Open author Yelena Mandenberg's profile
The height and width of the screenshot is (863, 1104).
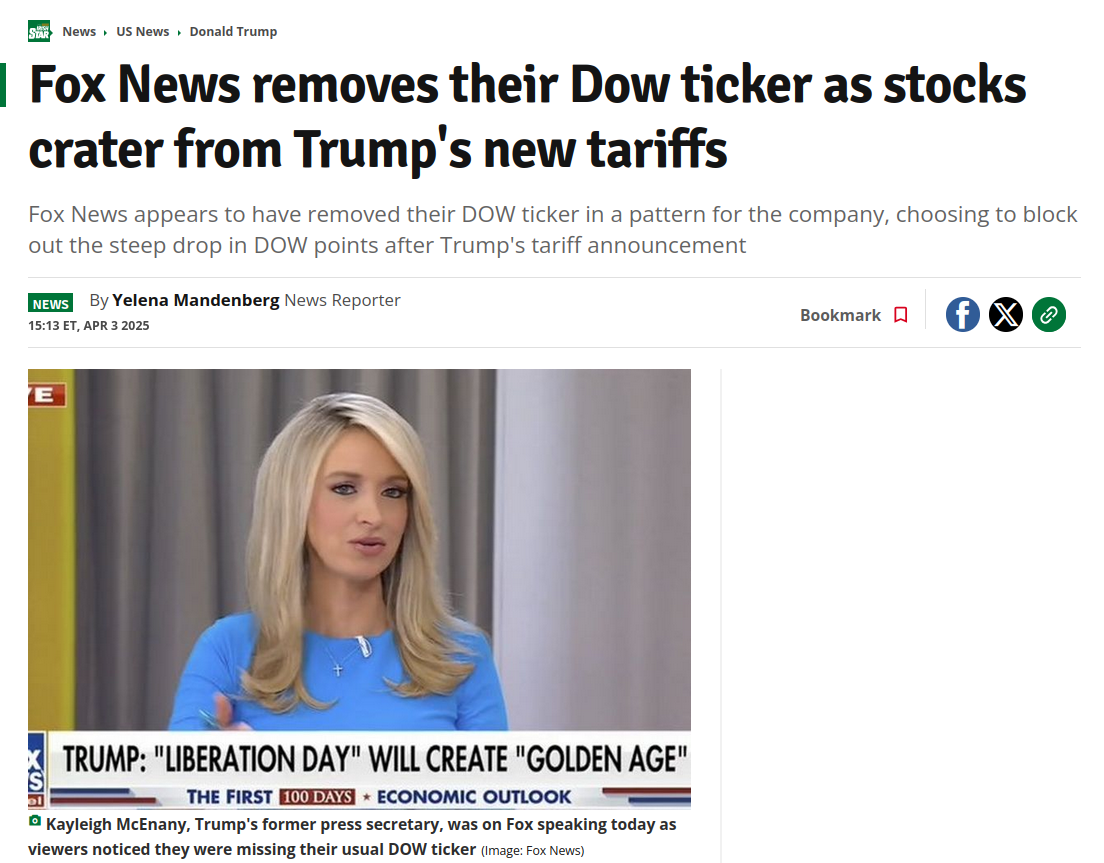pyautogui.click(x=196, y=301)
